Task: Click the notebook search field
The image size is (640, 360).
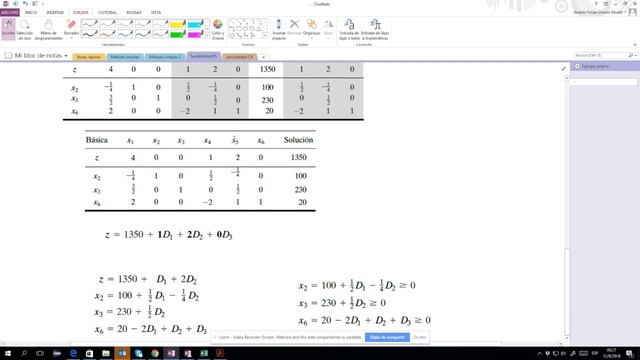Action: [600, 55]
